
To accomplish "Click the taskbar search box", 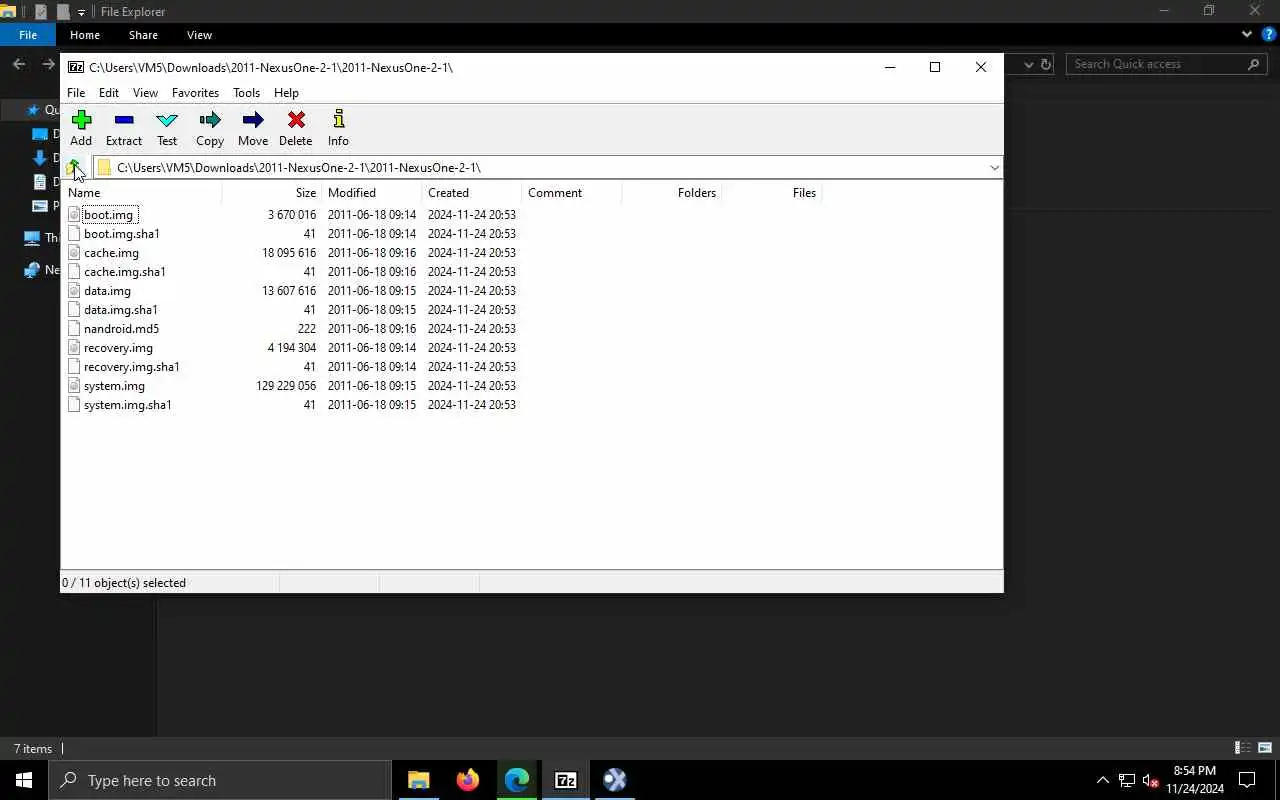I will 219,780.
